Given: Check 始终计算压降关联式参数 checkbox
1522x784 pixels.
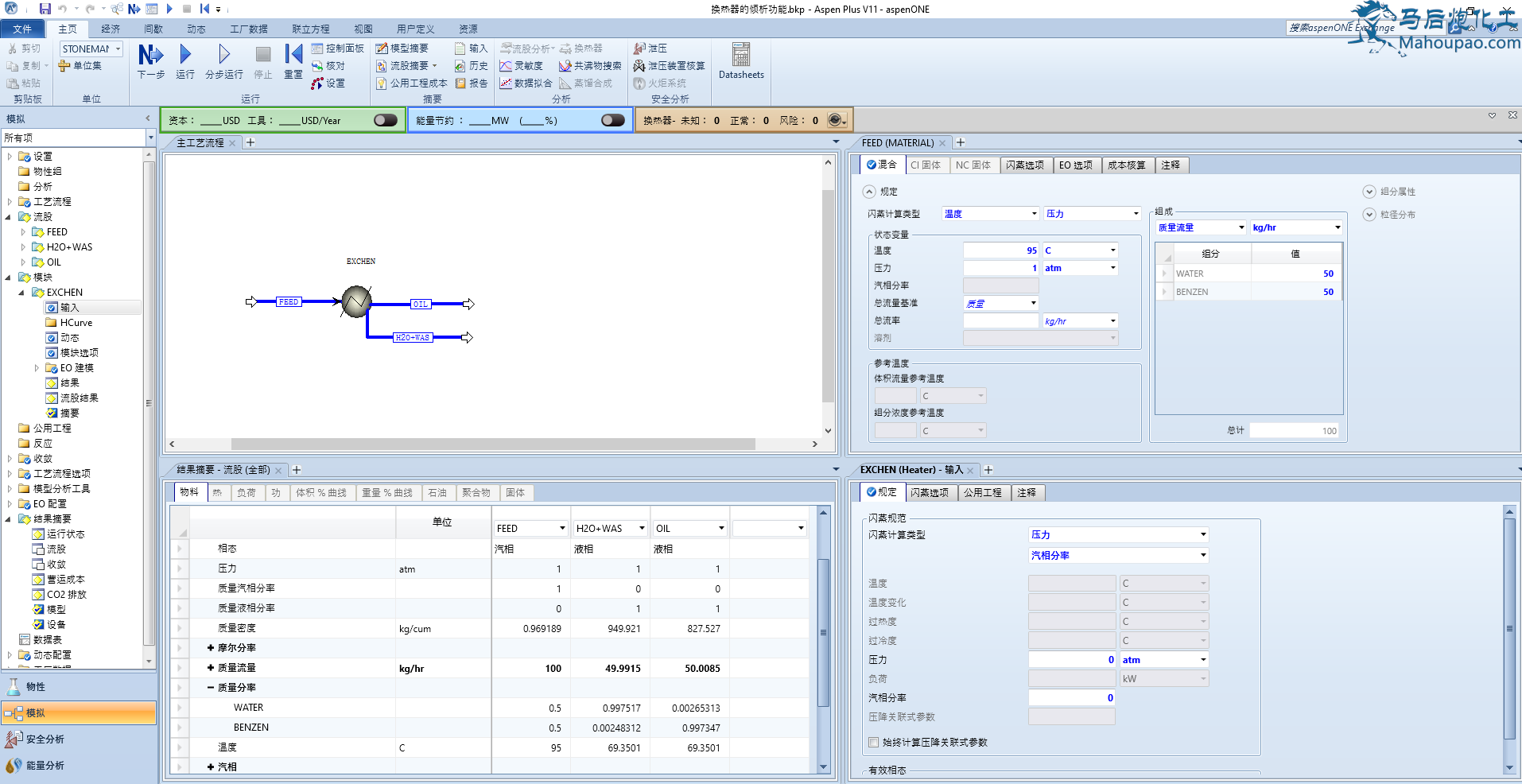Looking at the screenshot, I should tap(874, 742).
